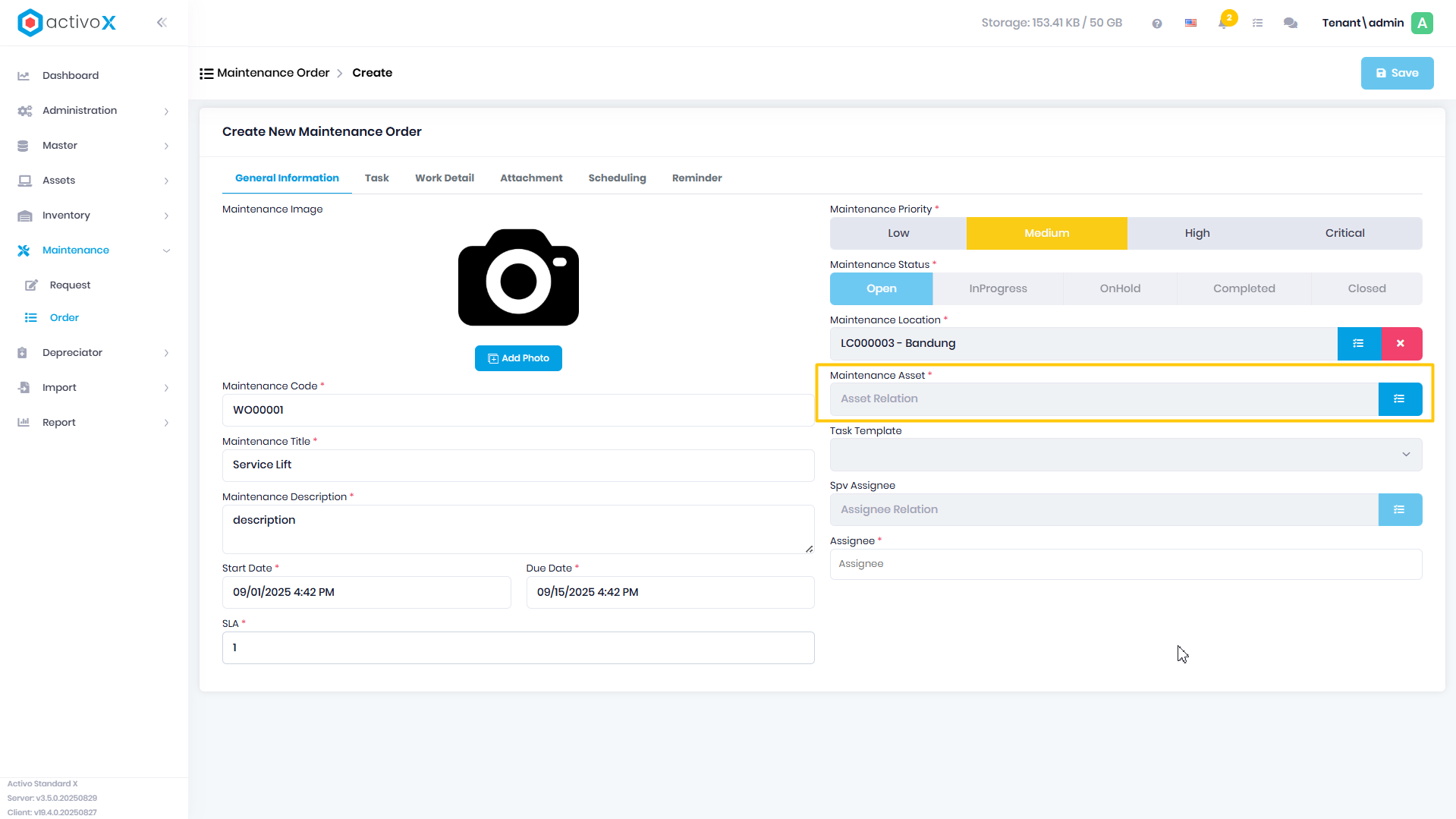Image resolution: width=1456 pixels, height=819 pixels.
Task: Expand the Assets menu
Action: tap(166, 181)
